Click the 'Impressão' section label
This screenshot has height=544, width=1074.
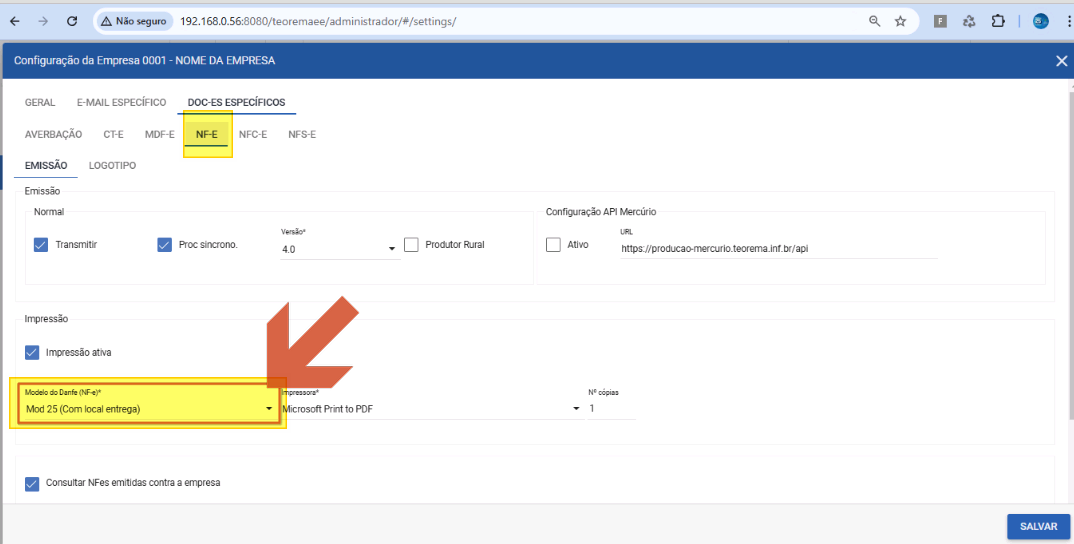(x=47, y=319)
